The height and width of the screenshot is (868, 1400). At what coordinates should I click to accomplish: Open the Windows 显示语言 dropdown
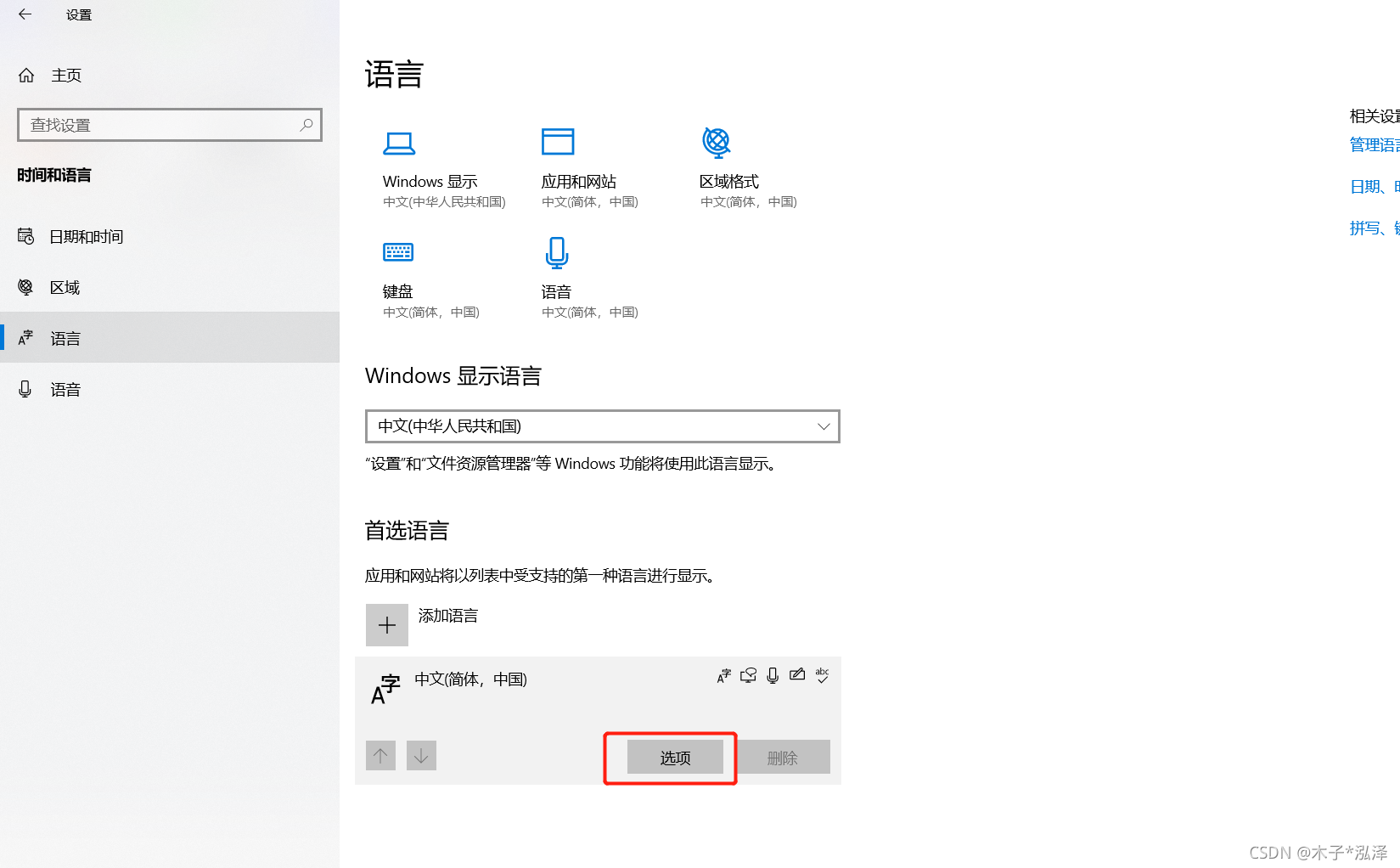602,426
